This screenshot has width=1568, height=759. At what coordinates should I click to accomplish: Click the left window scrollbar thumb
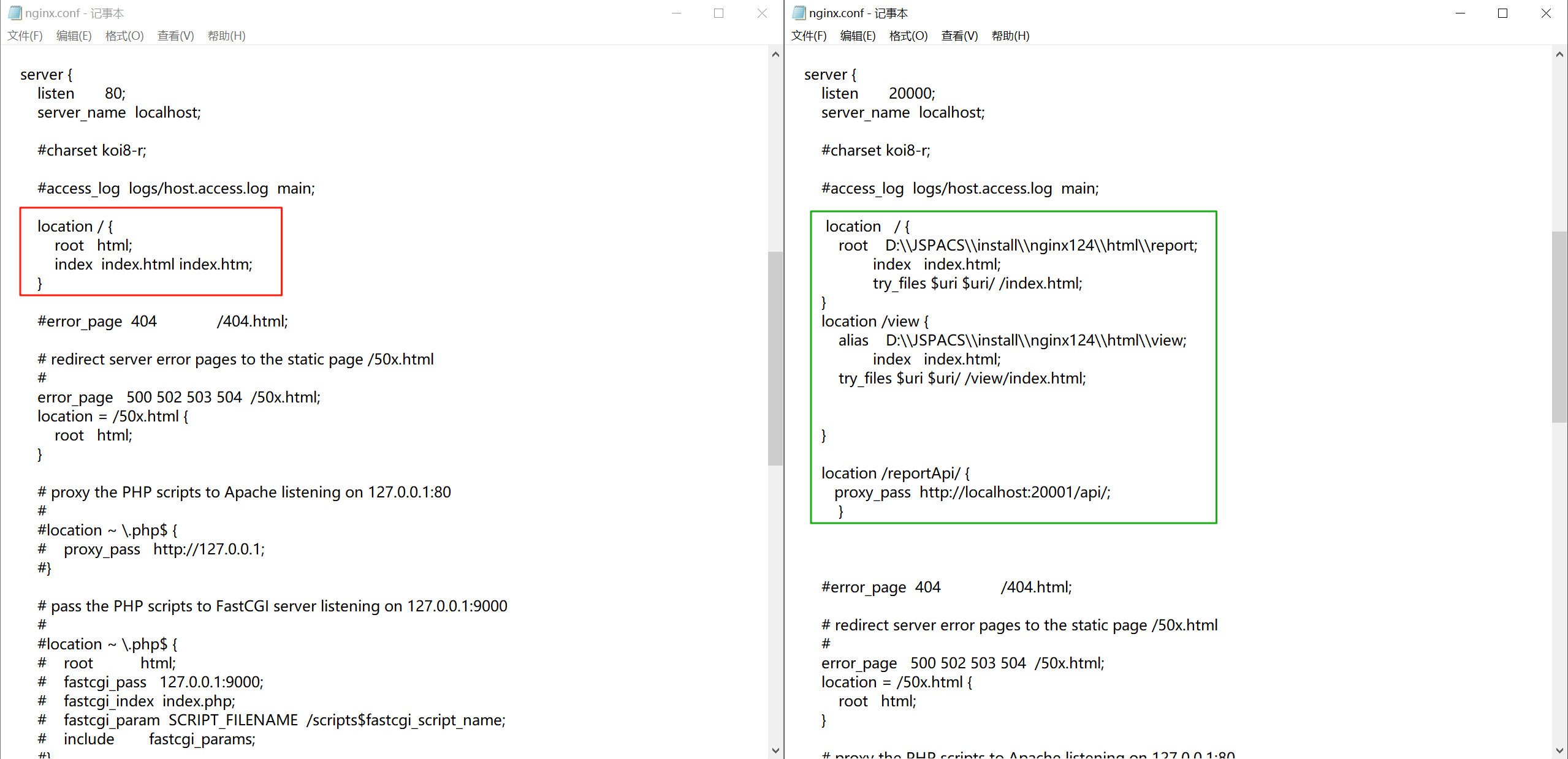[775, 358]
